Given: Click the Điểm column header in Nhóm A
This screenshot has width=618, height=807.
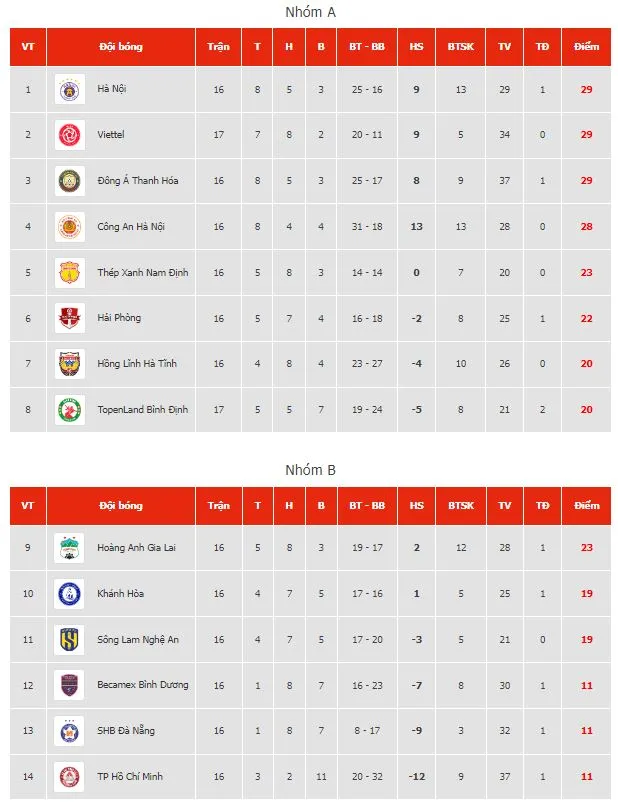Looking at the screenshot, I should [587, 47].
